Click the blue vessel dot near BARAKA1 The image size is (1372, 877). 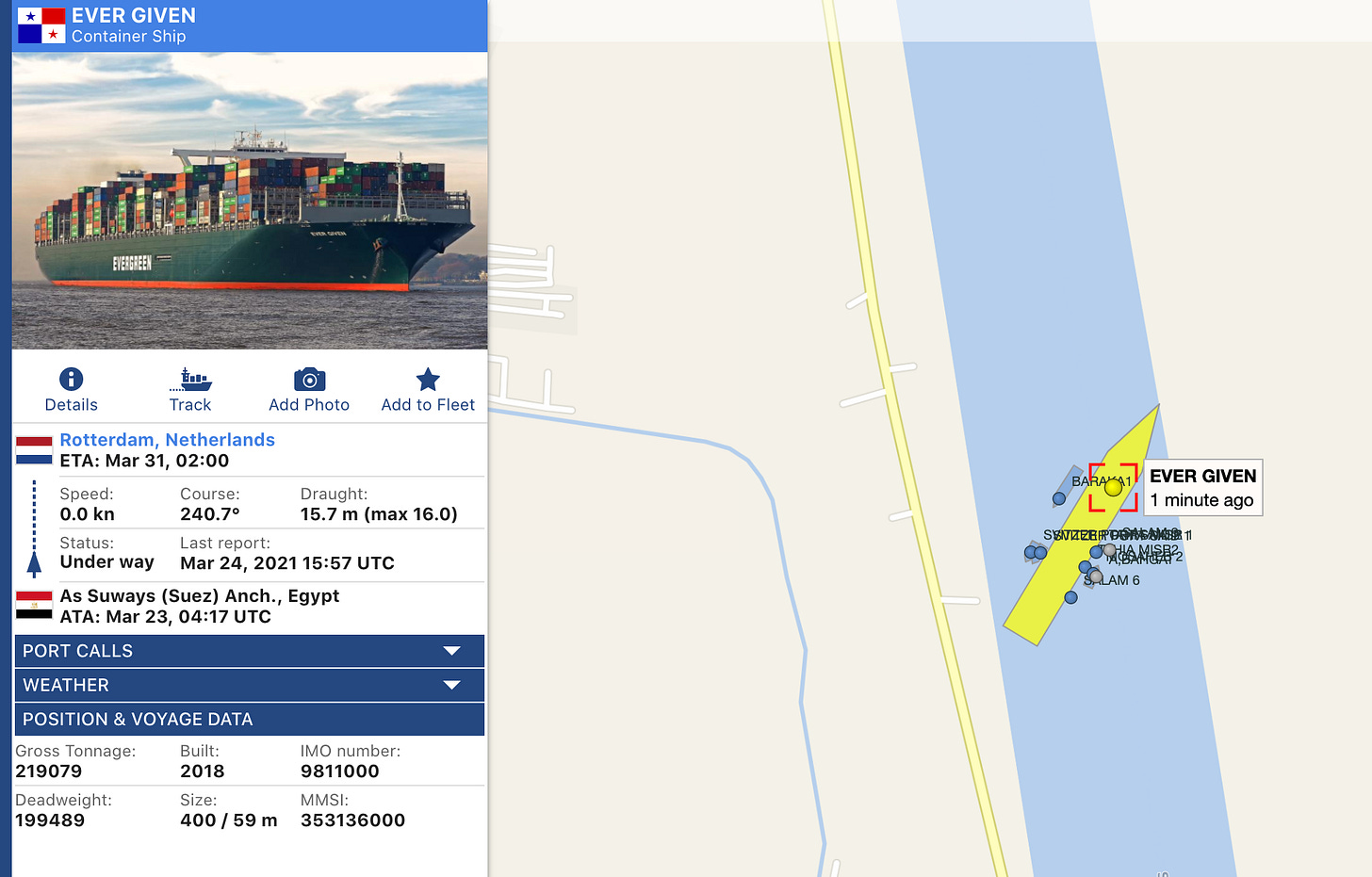[x=1059, y=498]
